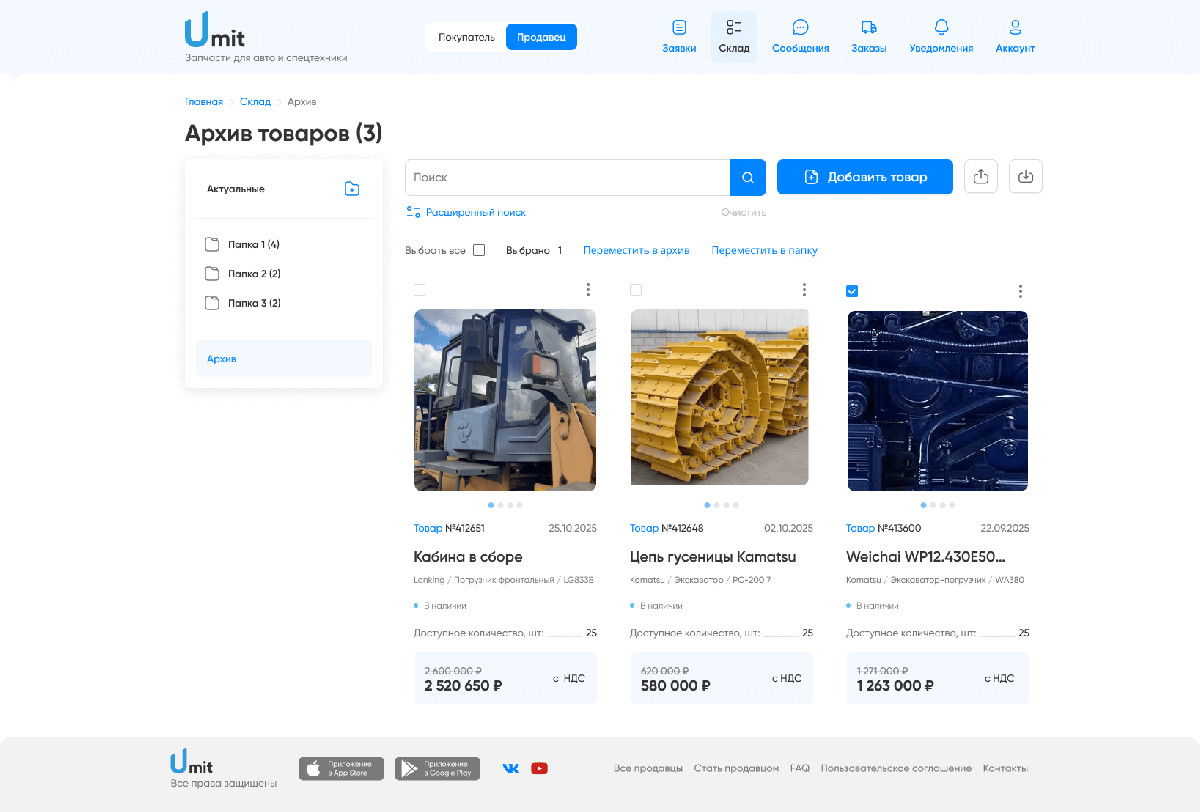Image resolution: width=1200 pixels, height=812 pixels.
Task: Click the upload icon button
Action: 981,177
